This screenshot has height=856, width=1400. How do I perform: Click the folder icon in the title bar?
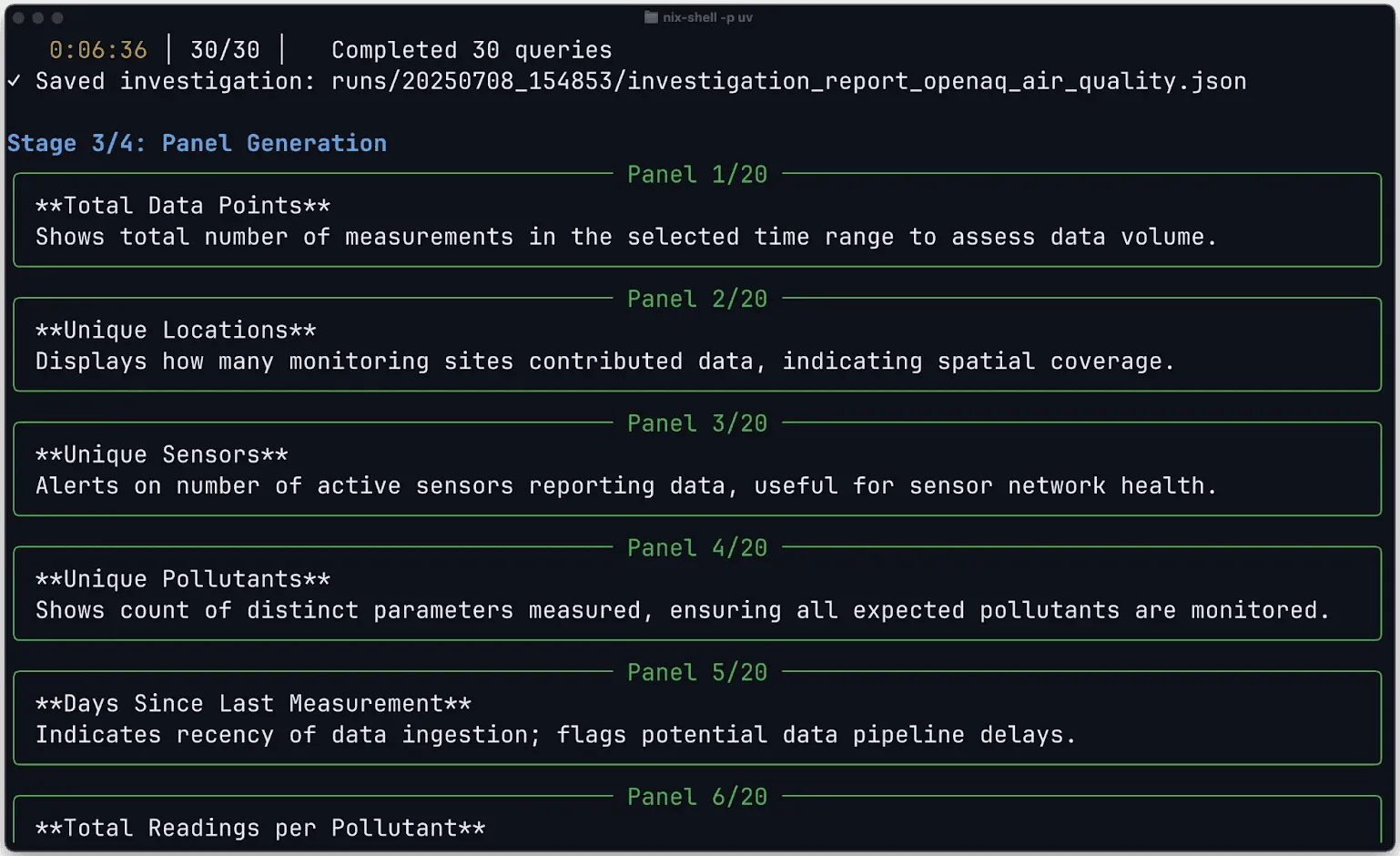pos(651,17)
